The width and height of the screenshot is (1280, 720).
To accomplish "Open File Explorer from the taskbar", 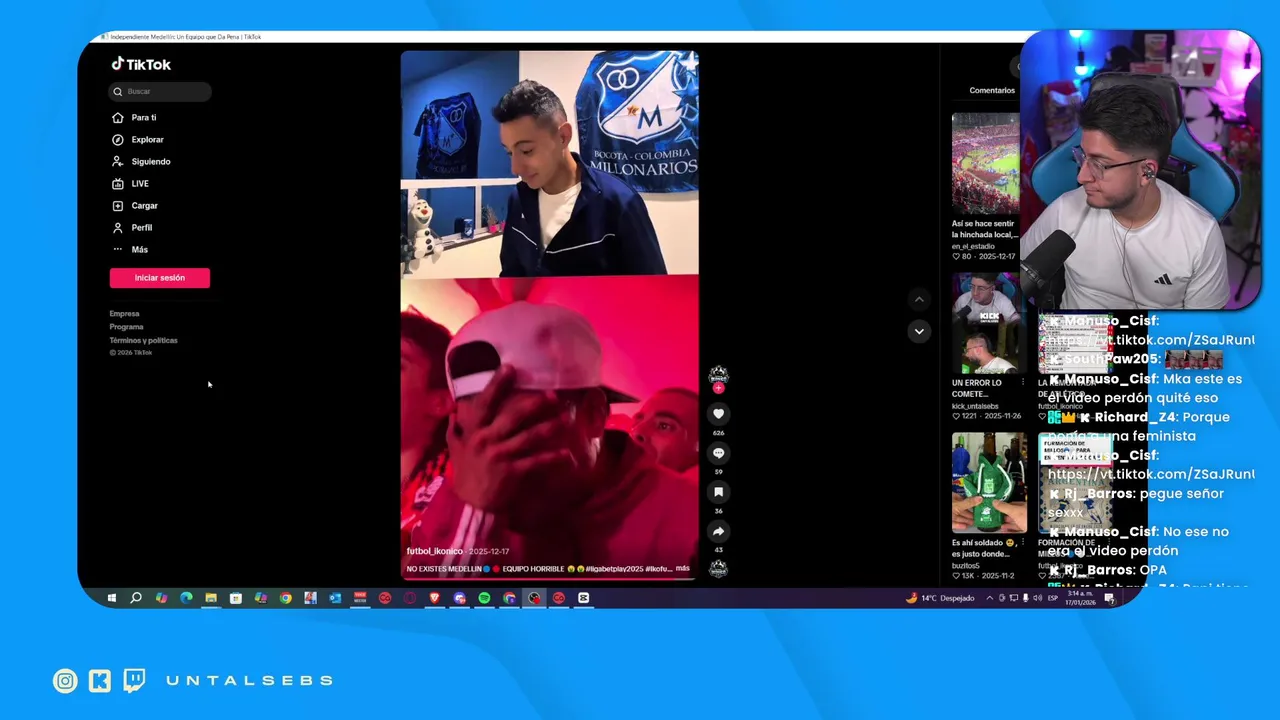I will coord(211,598).
